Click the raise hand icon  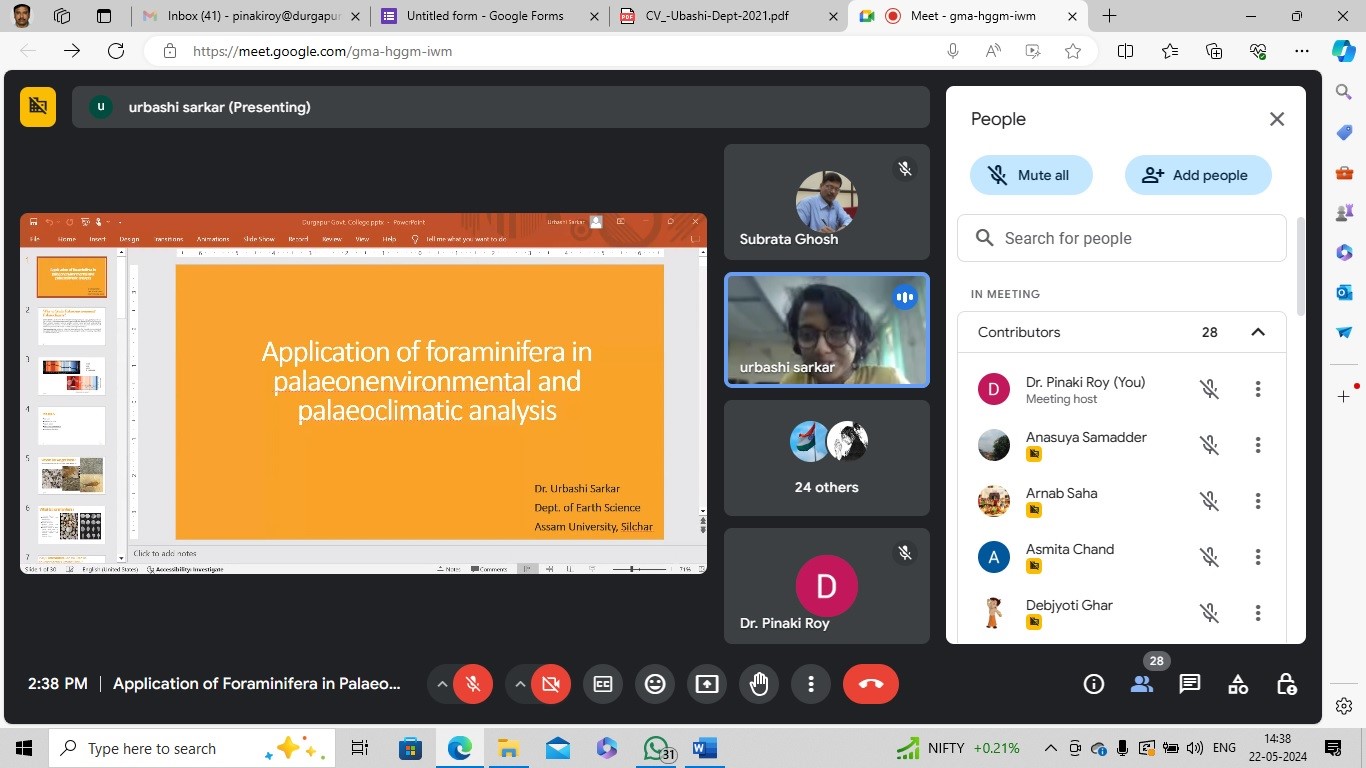[x=759, y=684]
